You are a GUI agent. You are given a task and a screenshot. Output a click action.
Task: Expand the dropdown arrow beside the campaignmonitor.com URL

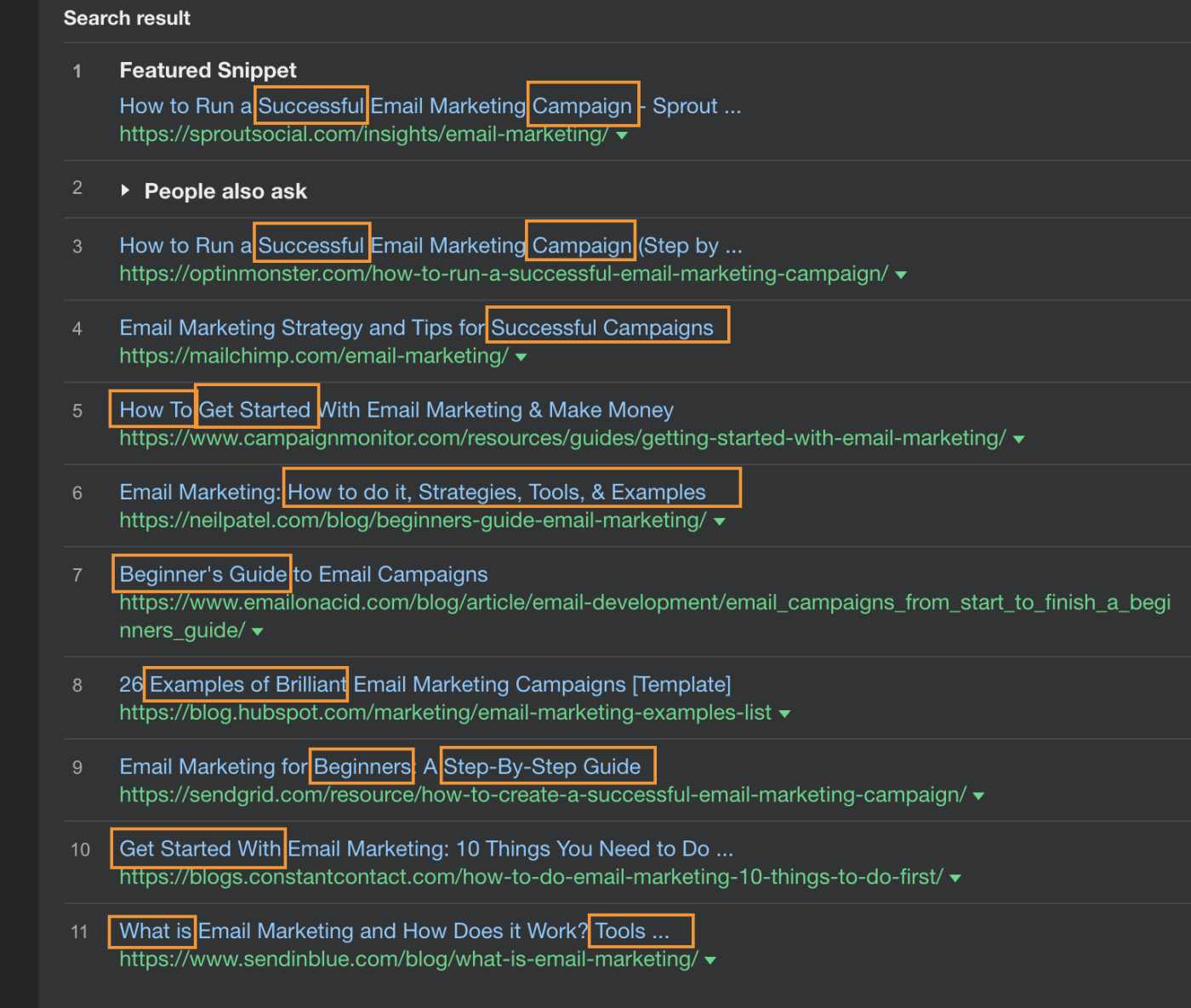pyautogui.click(x=1018, y=440)
